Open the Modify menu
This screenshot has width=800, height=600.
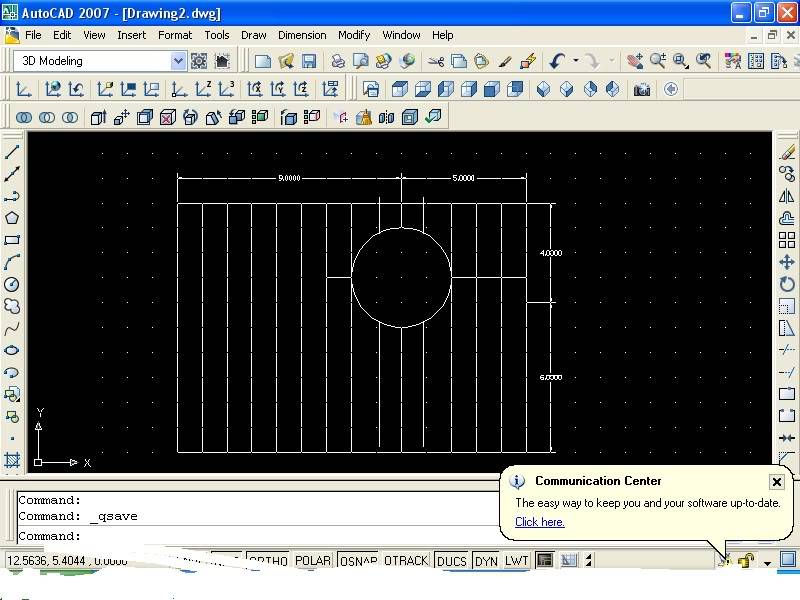pyautogui.click(x=354, y=35)
